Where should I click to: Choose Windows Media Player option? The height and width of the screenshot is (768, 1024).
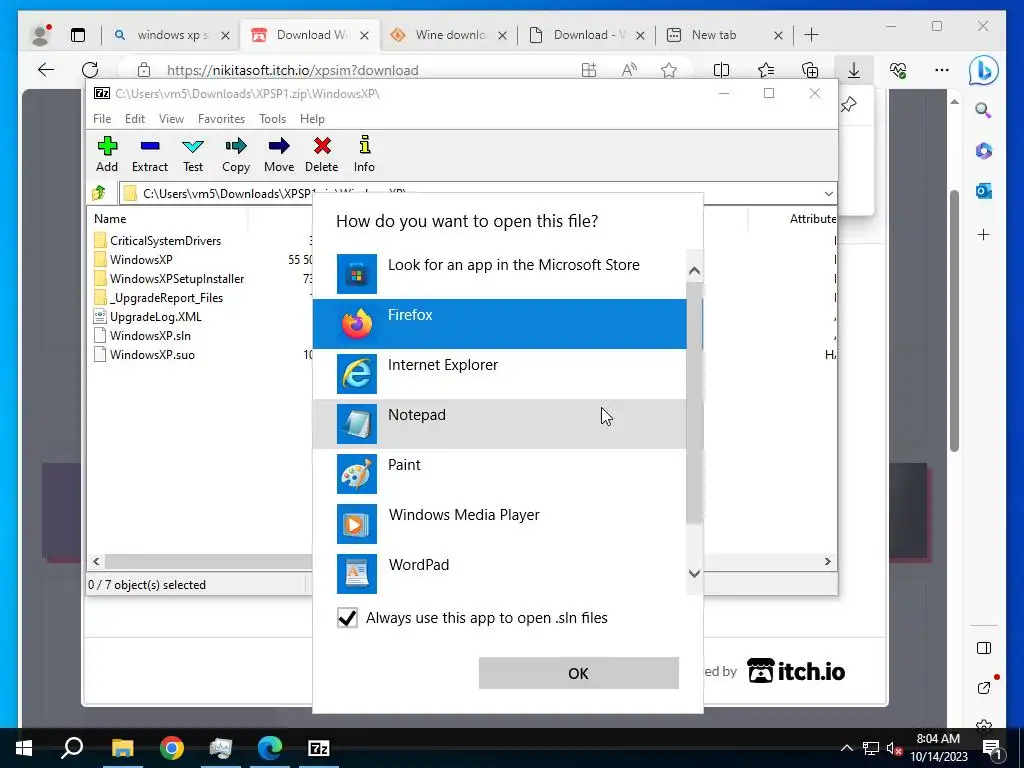[500, 524]
